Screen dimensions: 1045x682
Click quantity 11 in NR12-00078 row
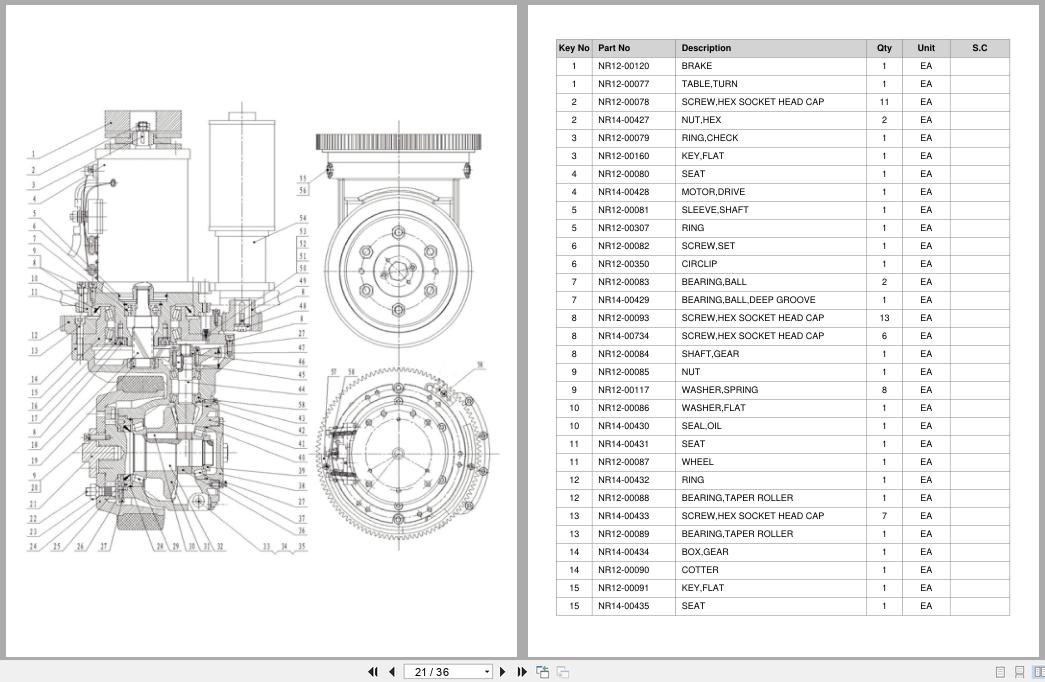(884, 102)
